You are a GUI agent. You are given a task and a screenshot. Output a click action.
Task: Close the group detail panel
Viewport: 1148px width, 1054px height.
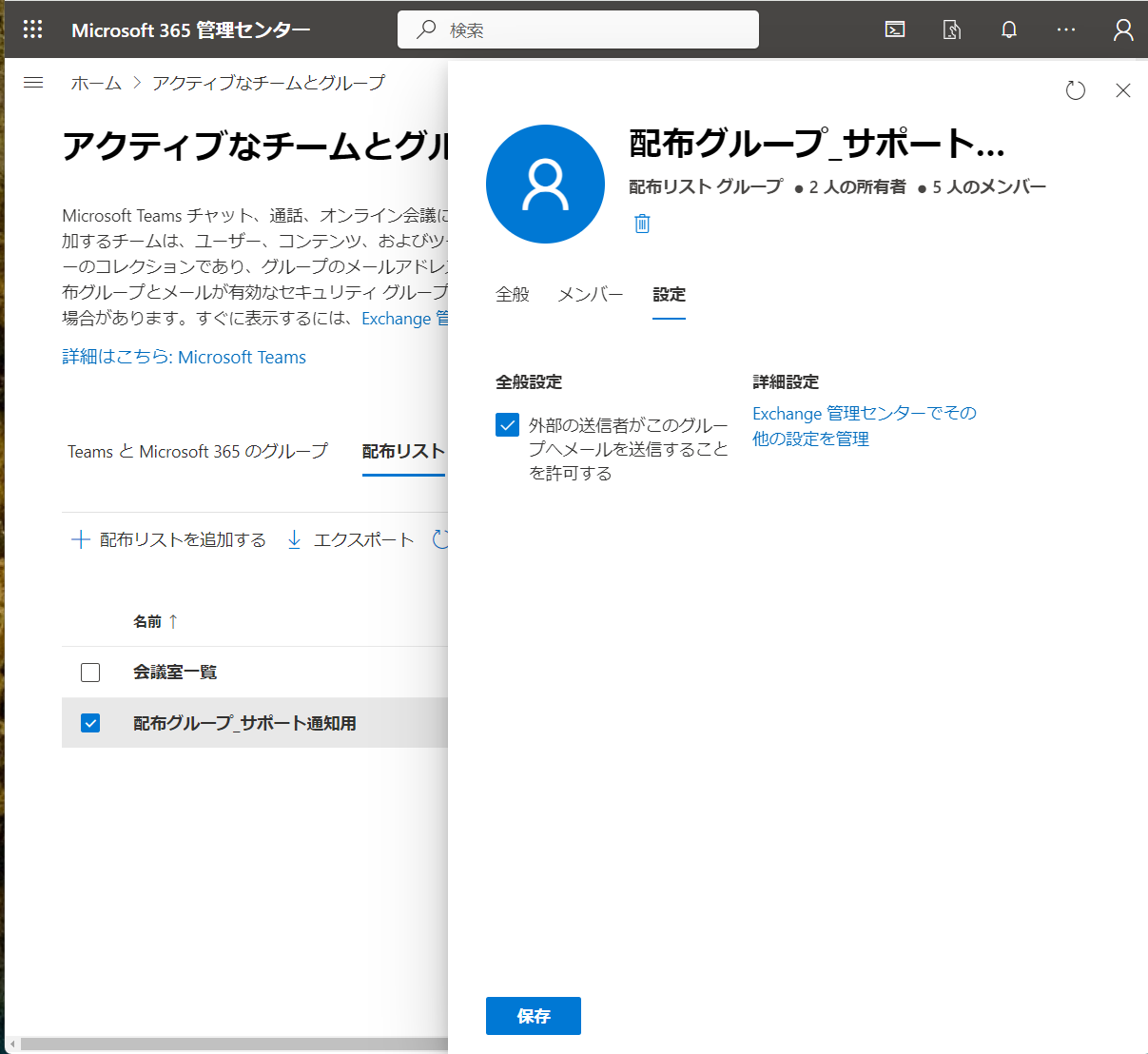coord(1123,90)
